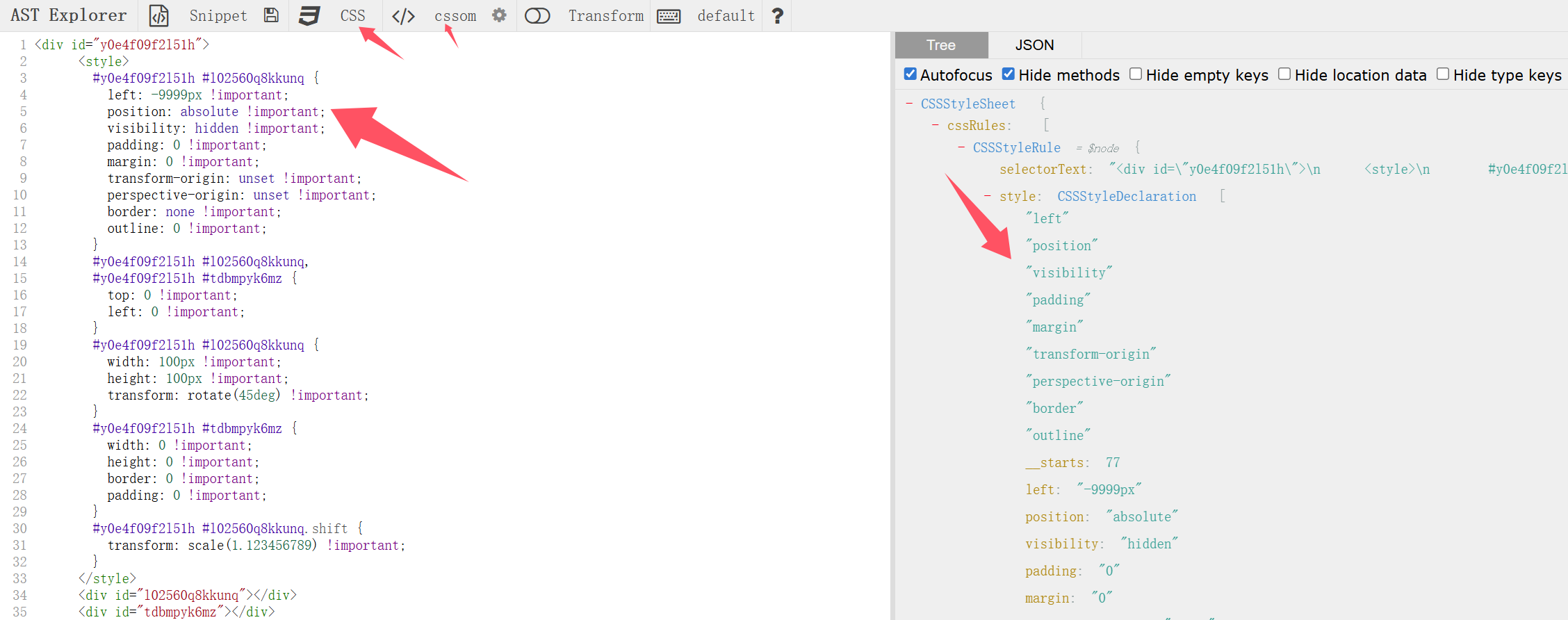Click the save floppy disk icon
This screenshot has height=620, width=1568.
point(271,15)
